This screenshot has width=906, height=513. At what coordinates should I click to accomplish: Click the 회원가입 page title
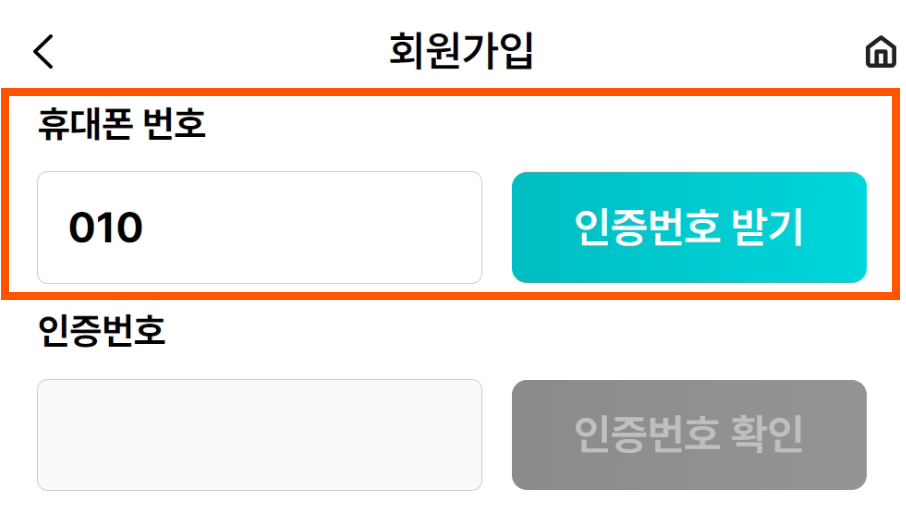[x=461, y=52]
